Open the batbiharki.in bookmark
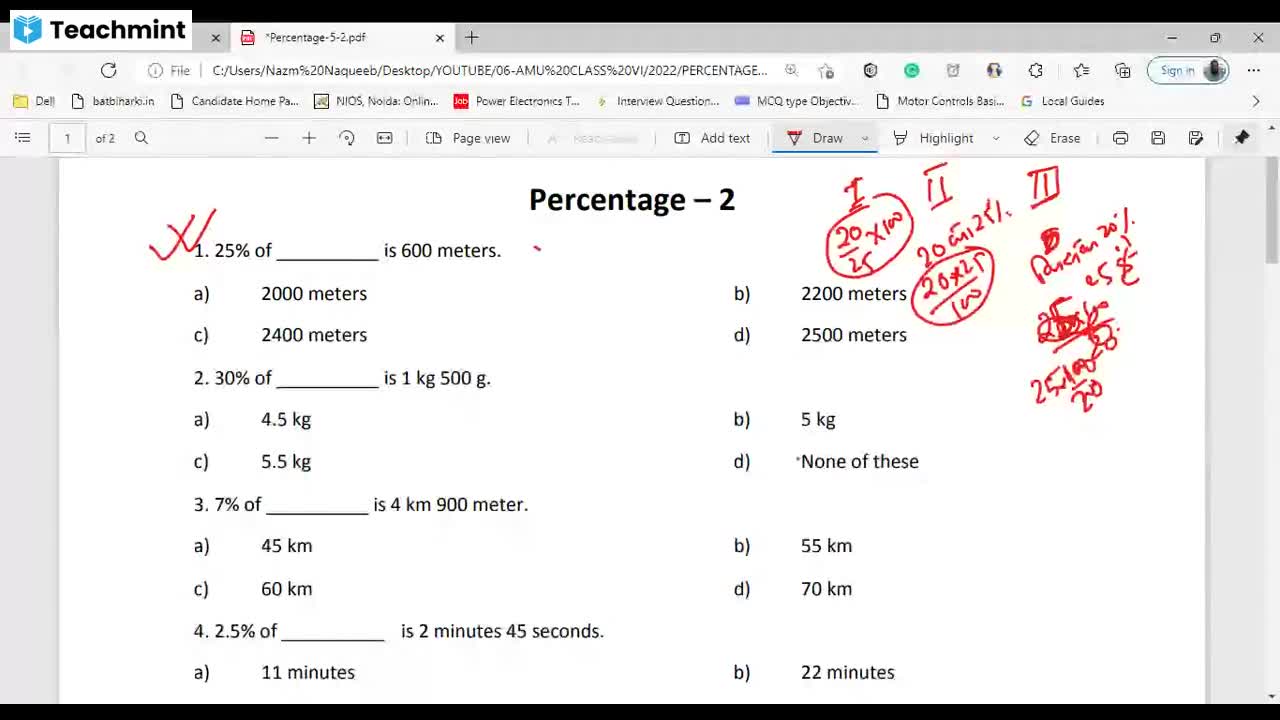This screenshot has width=1280, height=720. tap(113, 101)
